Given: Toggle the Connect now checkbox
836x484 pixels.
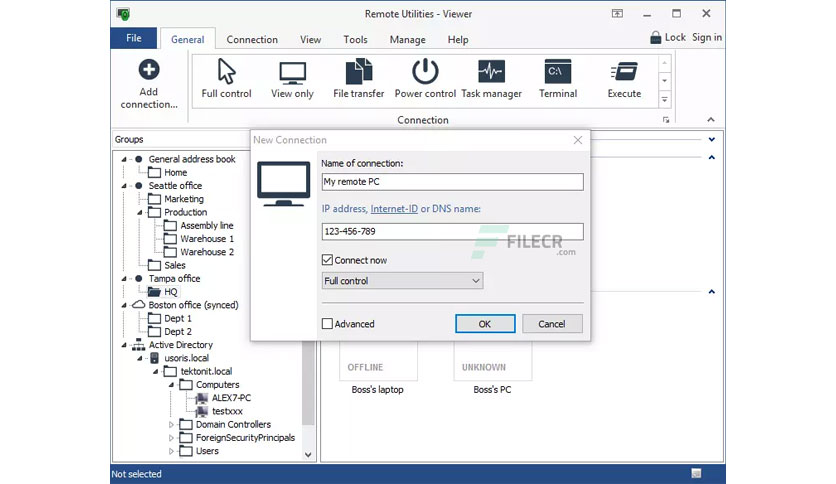Looking at the screenshot, I should (327, 260).
